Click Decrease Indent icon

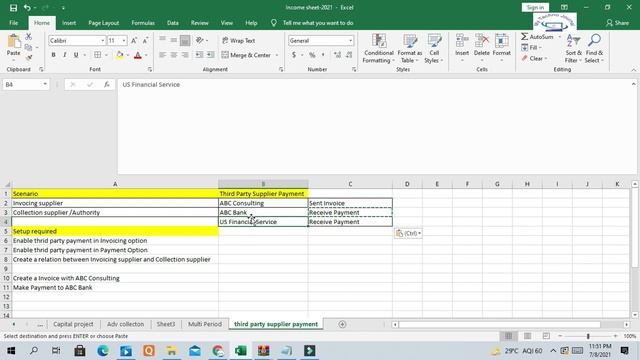click(199, 55)
